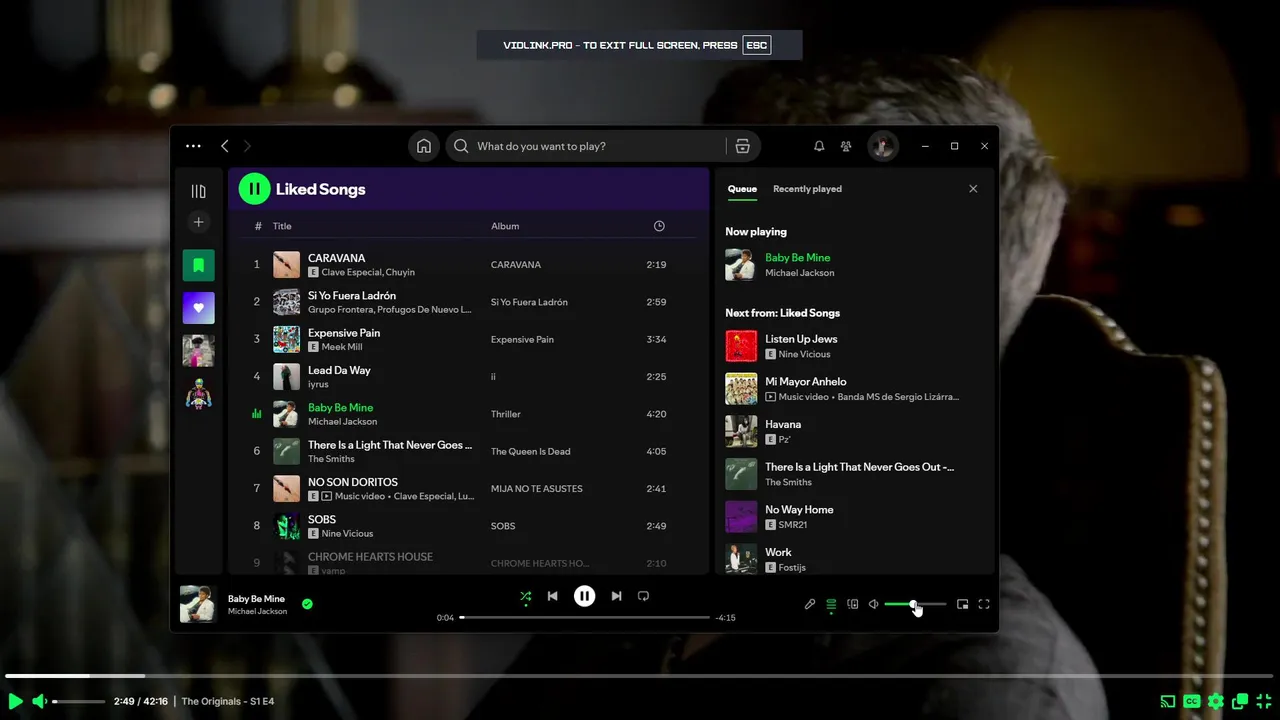
Task: Toggle repeat mode
Action: tap(644, 596)
